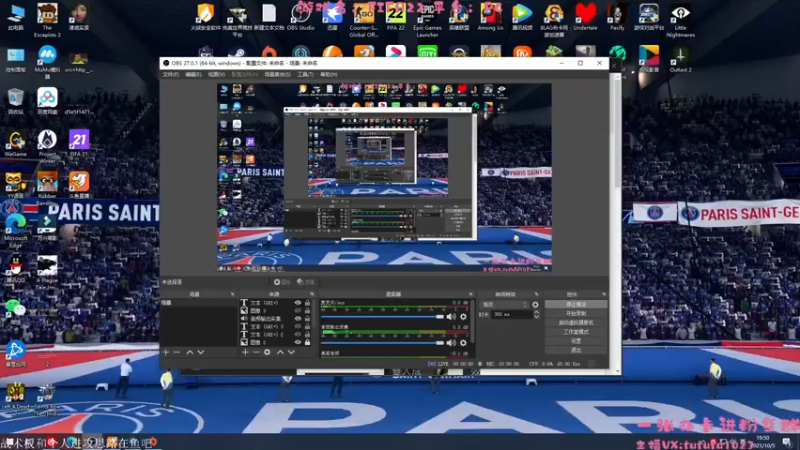Add a scene with plus icon in Scenes panel
The image size is (800, 450).
point(166,352)
